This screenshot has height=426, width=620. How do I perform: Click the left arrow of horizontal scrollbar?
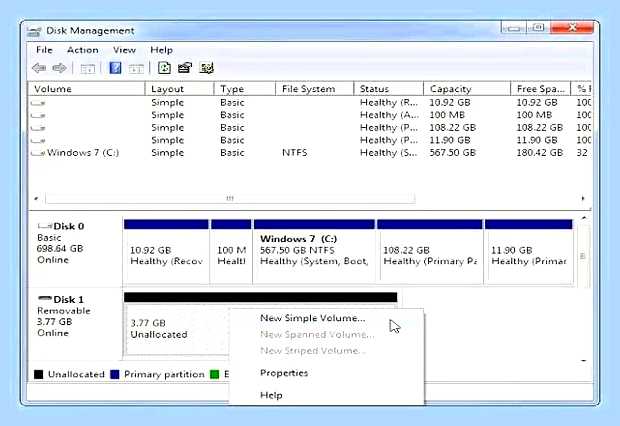tap(36, 198)
